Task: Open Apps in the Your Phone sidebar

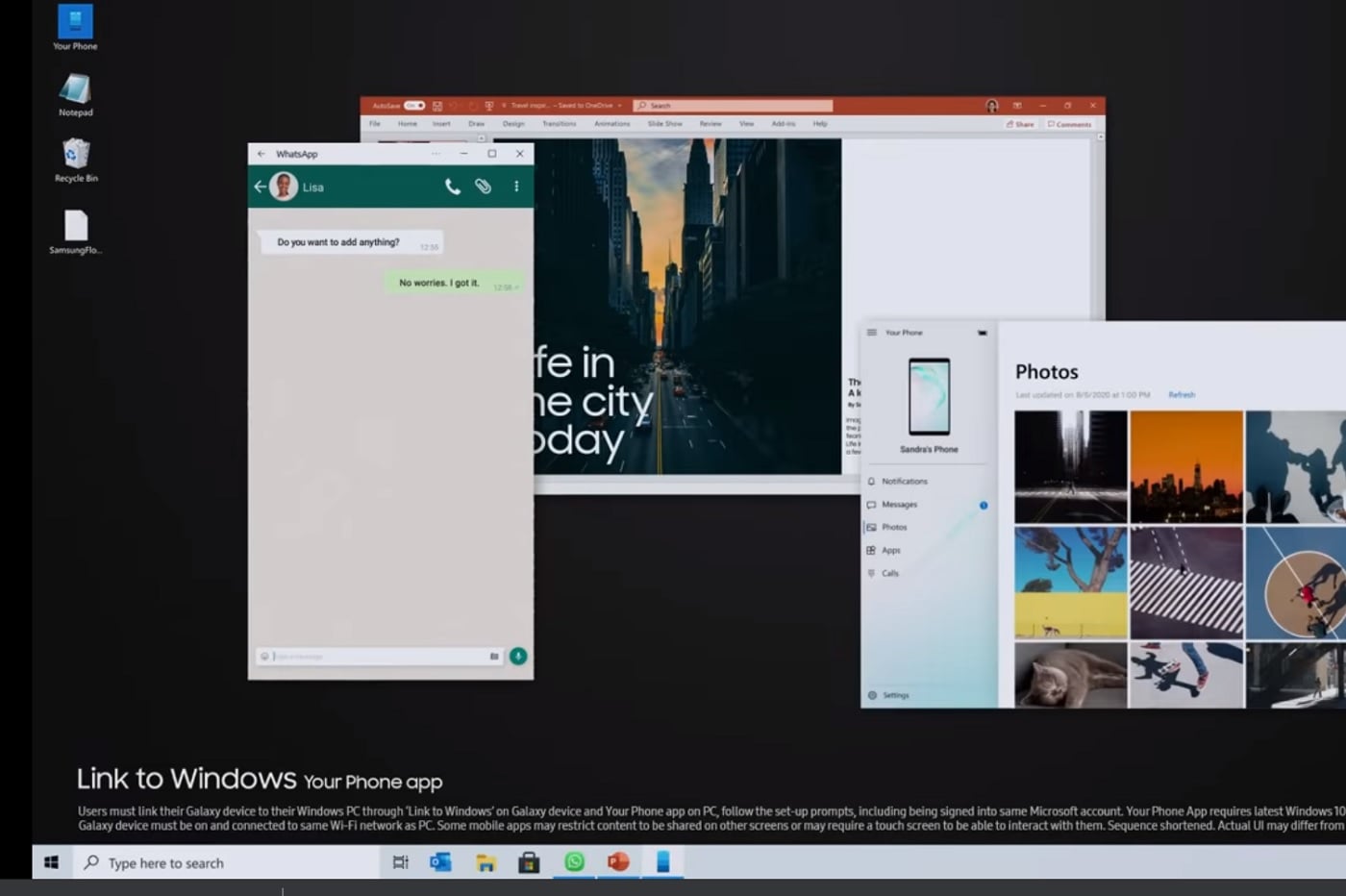Action: 889,549
